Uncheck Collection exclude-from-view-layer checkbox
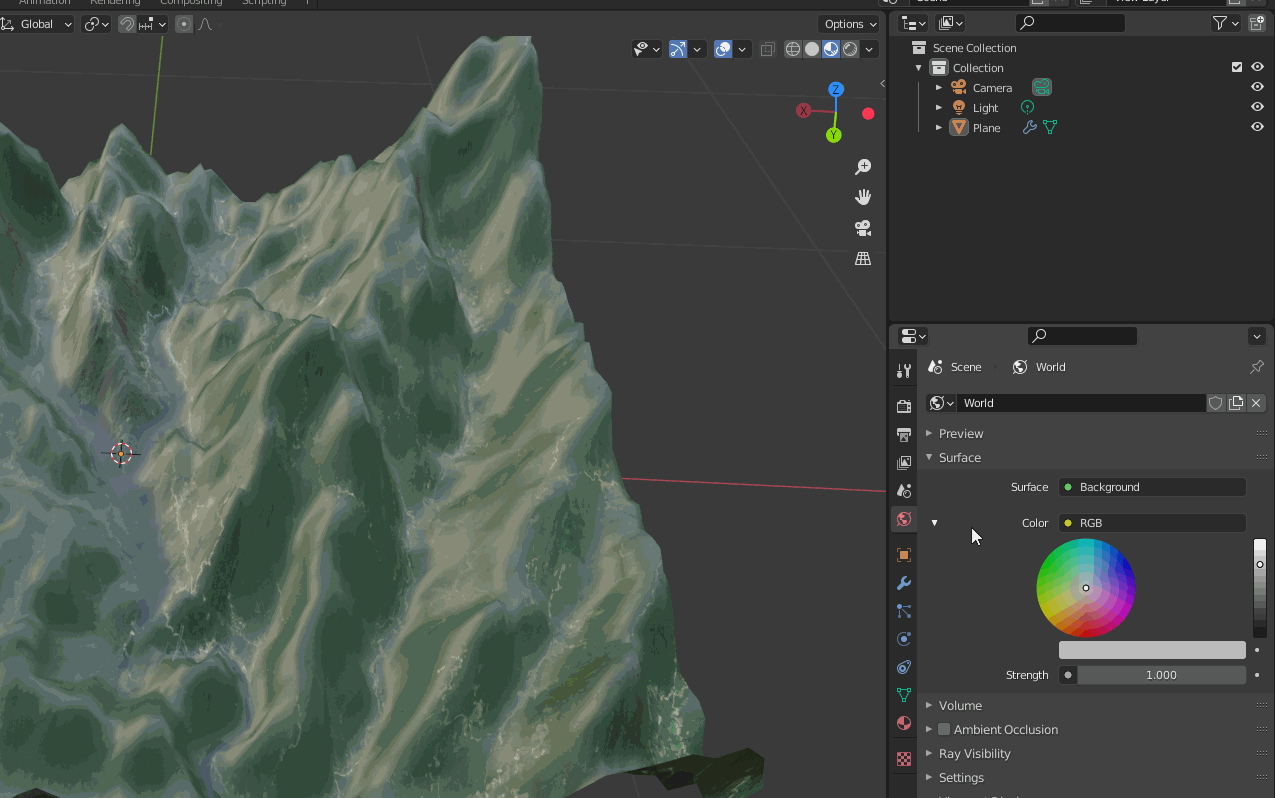The image size is (1275, 798). [1237, 67]
